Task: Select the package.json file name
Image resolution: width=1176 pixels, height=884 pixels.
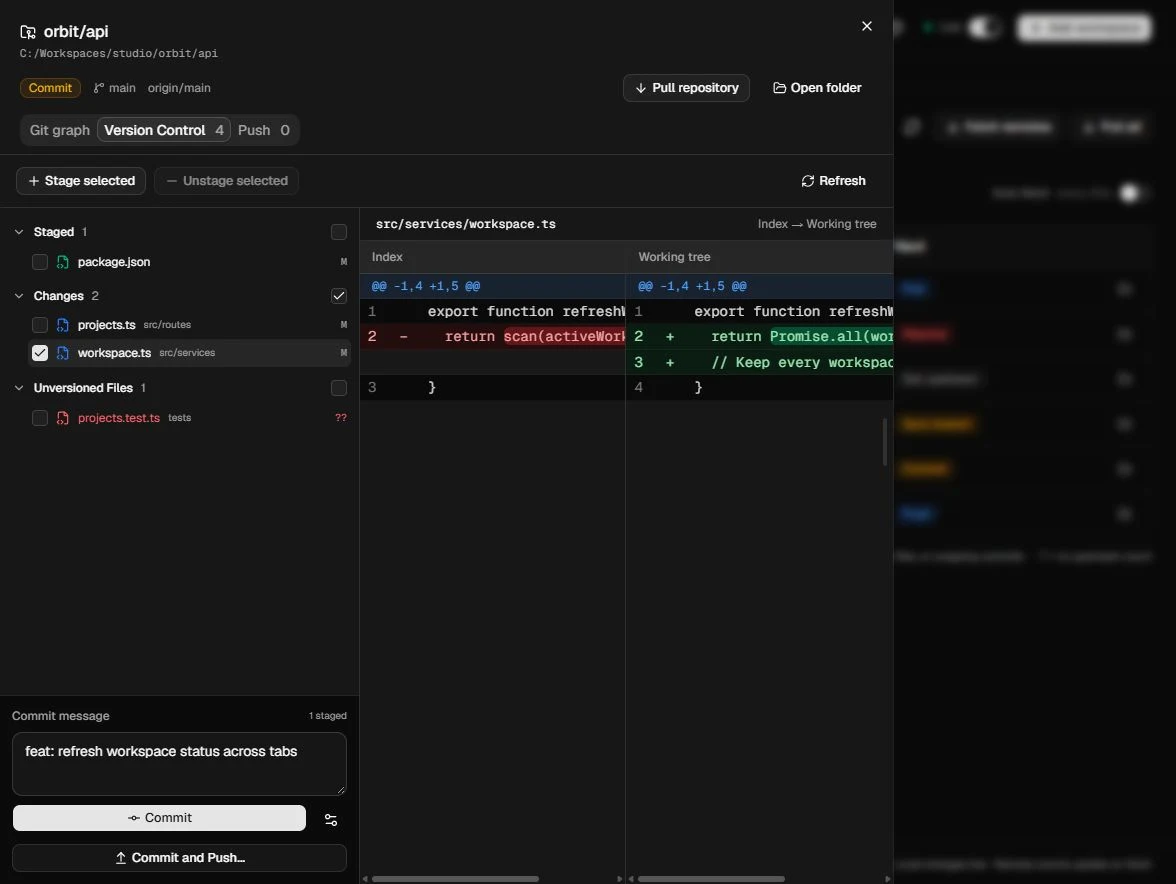Action: 114,262
